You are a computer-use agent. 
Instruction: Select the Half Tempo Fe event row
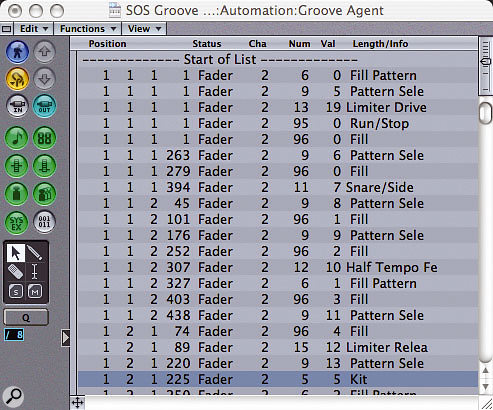tap(278, 267)
